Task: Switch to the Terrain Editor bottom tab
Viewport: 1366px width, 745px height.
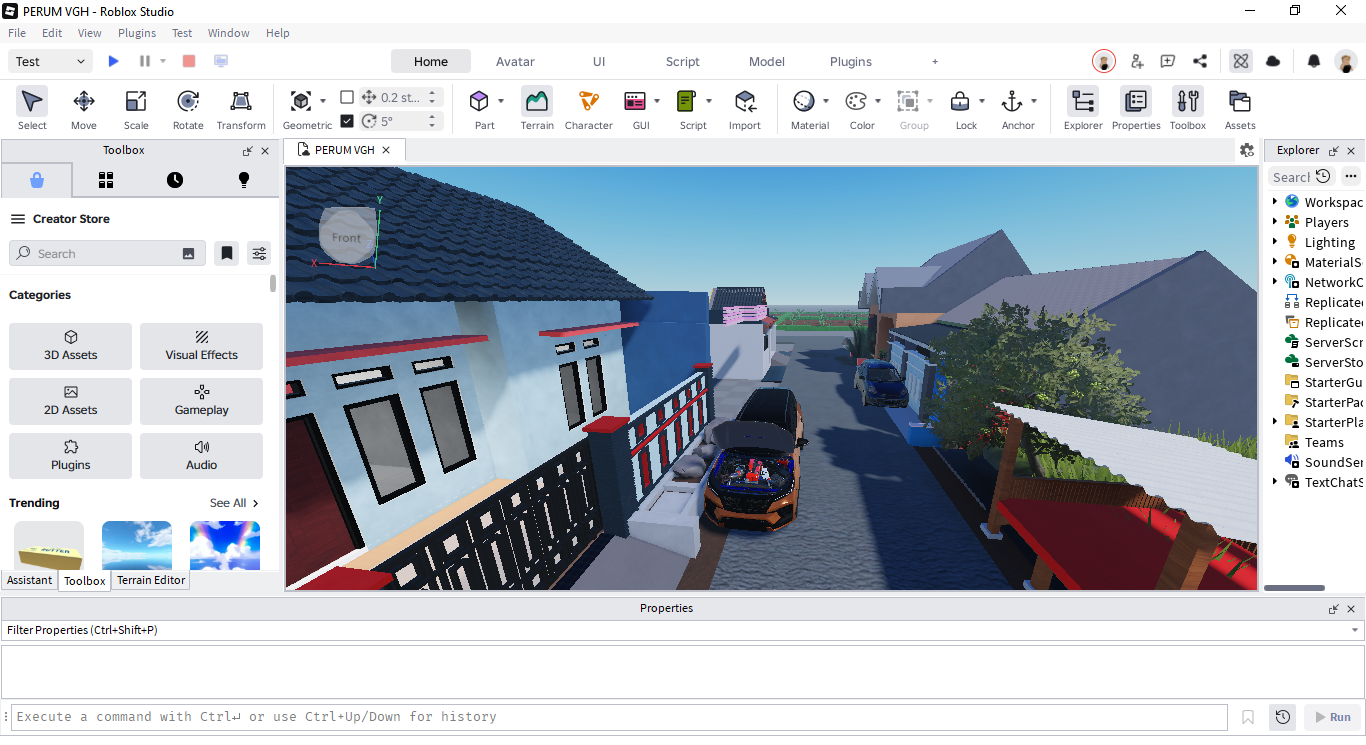Action: [x=151, y=580]
